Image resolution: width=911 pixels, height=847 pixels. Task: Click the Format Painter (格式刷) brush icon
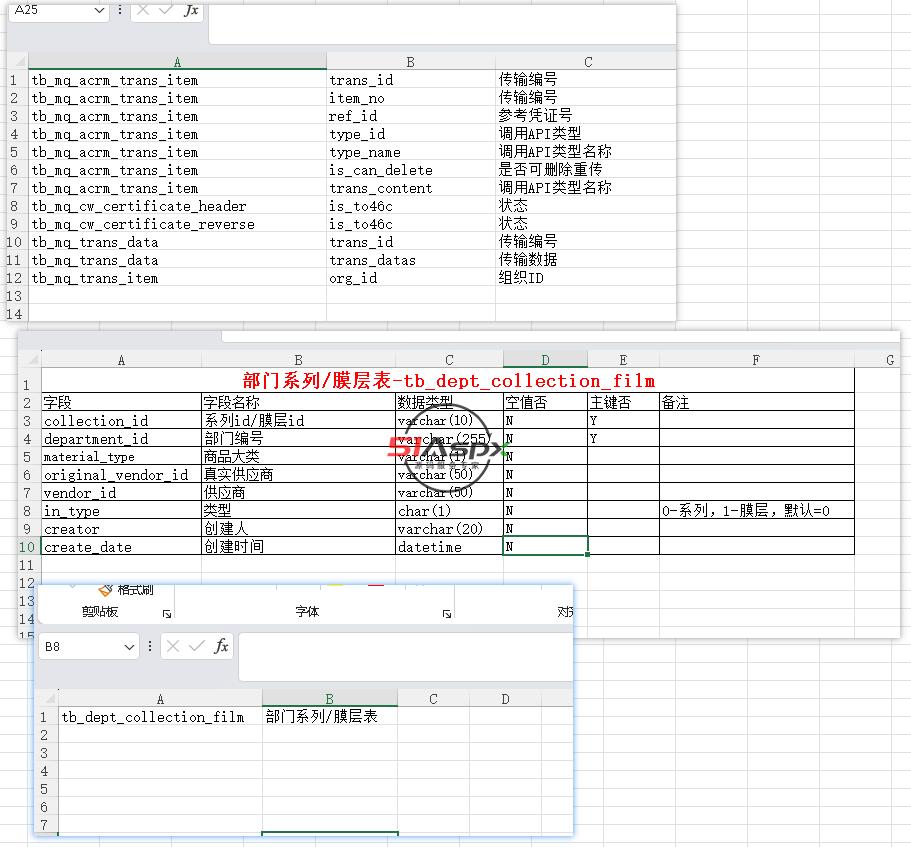click(x=105, y=590)
